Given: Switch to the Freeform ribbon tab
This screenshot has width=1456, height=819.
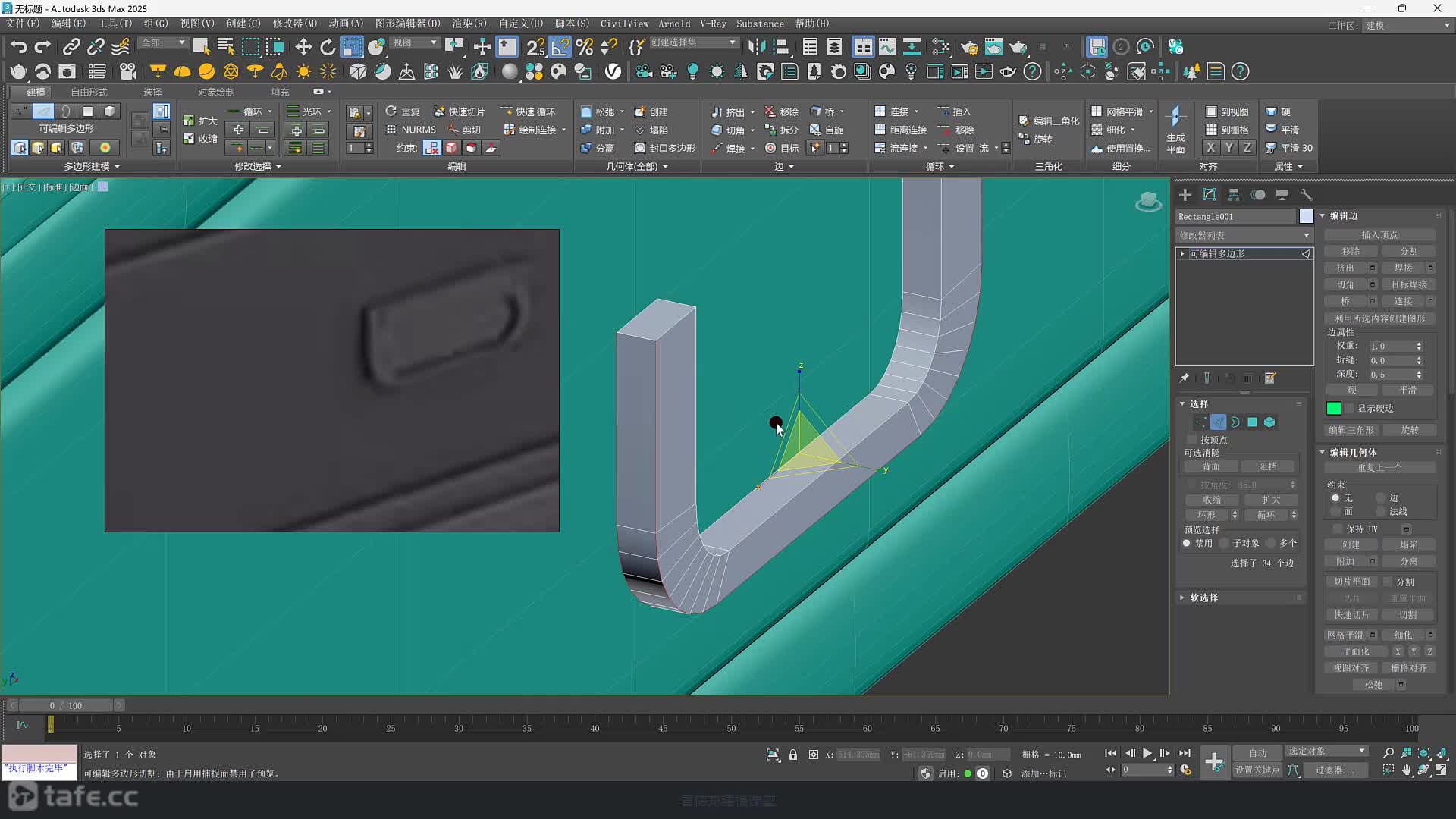Looking at the screenshot, I should point(89,92).
